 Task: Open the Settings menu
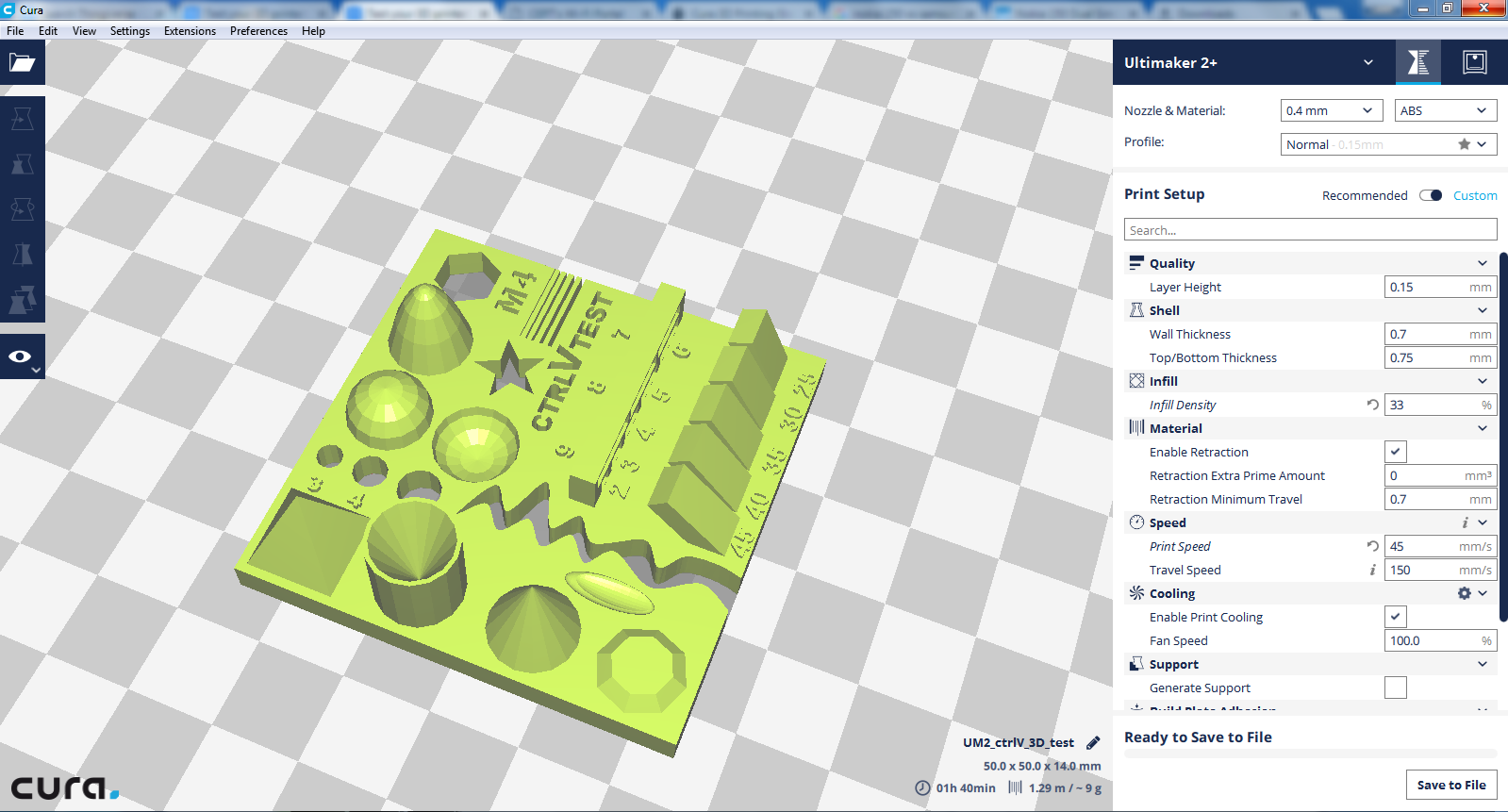(130, 31)
